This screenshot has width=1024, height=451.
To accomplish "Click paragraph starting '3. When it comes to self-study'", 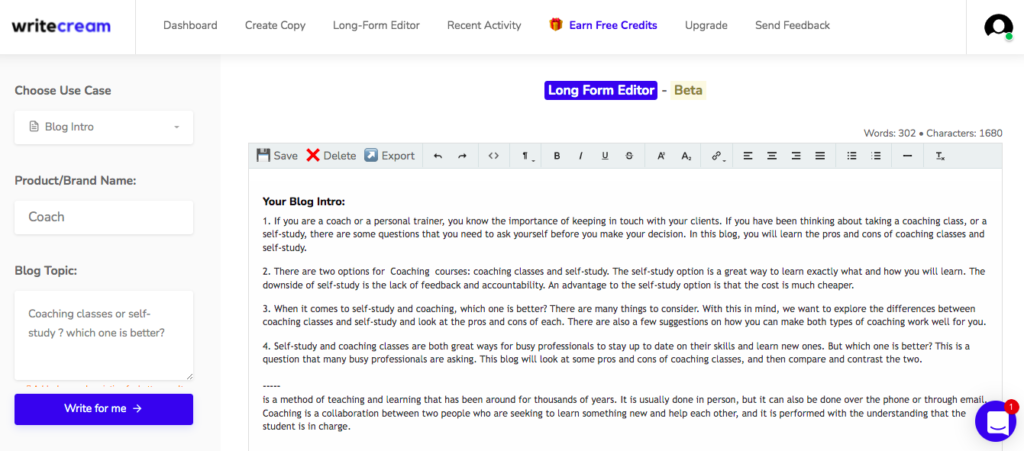I will pos(624,315).
